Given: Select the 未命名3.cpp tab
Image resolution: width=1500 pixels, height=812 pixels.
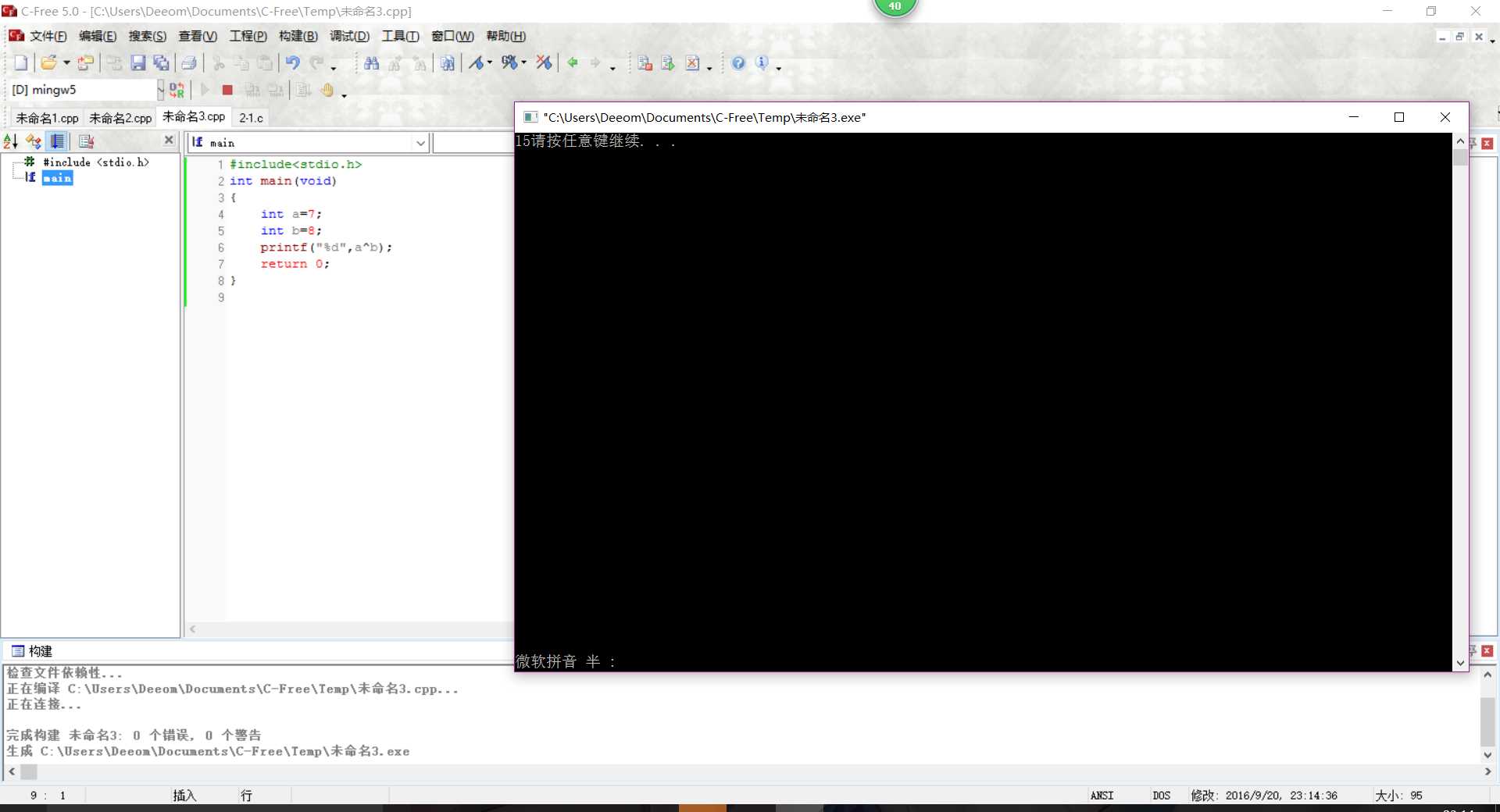Looking at the screenshot, I should (194, 116).
